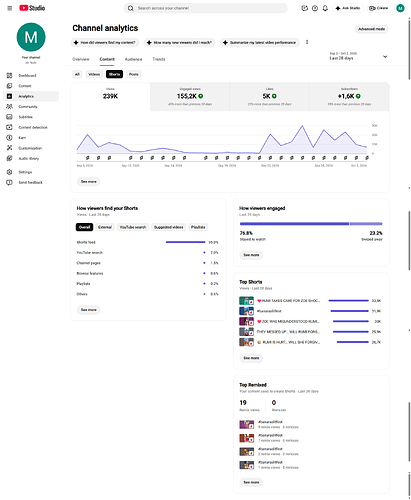Expand the Last 28 days date range dropdown
The image size is (411, 500).
[358, 56]
